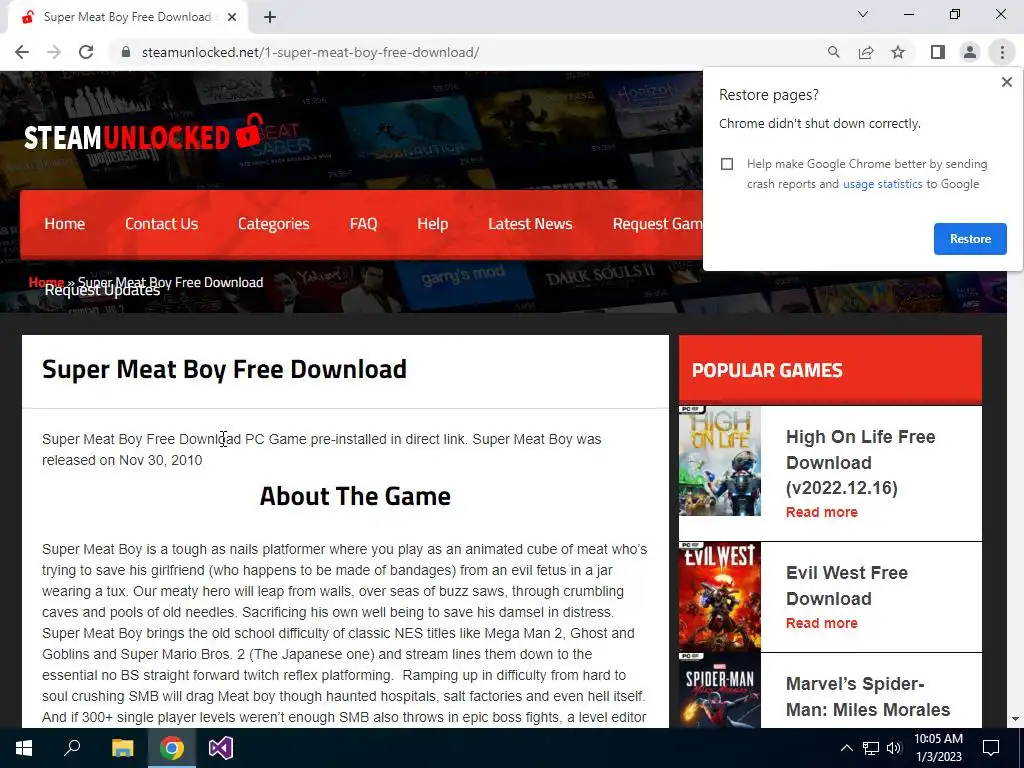
Task: Click Read more under High On Life
Action: coord(822,512)
